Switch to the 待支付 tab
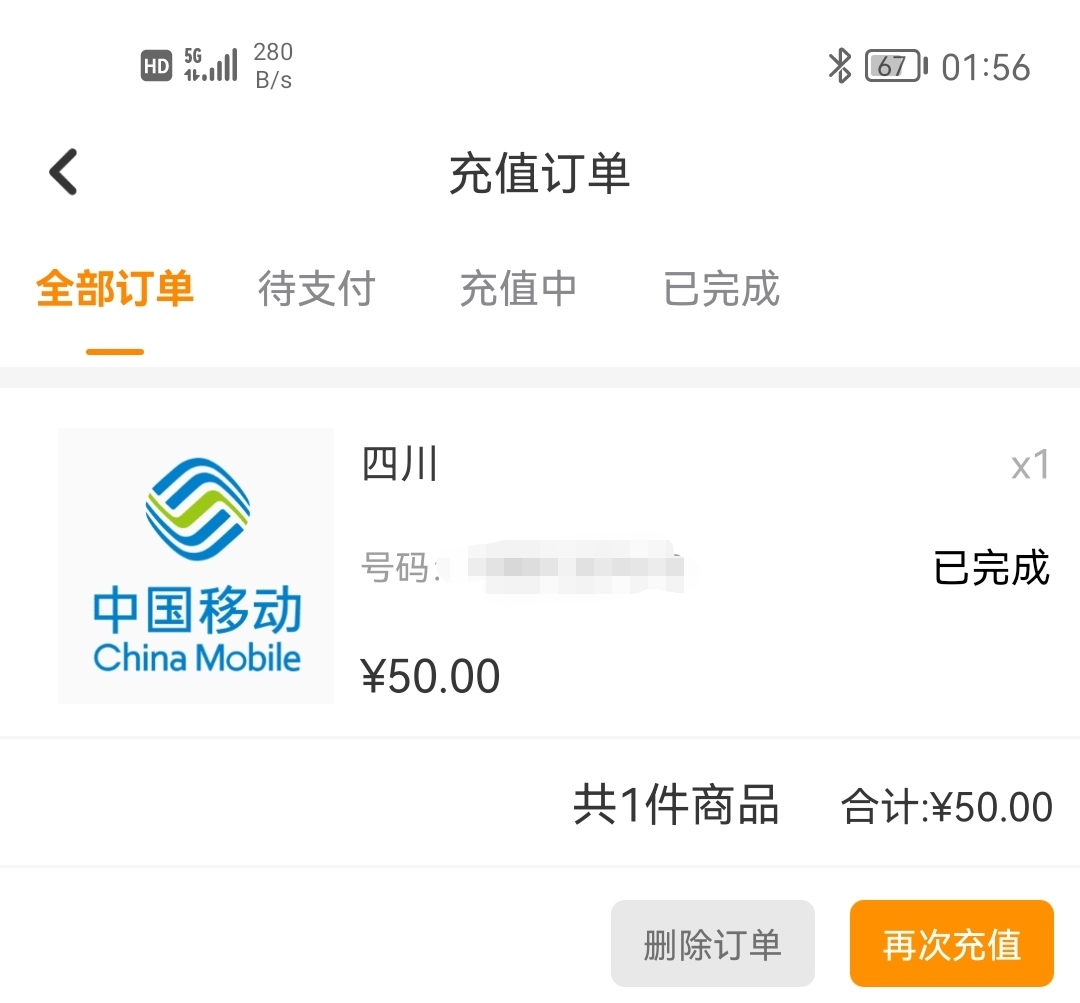This screenshot has width=1080, height=1003. click(317, 289)
